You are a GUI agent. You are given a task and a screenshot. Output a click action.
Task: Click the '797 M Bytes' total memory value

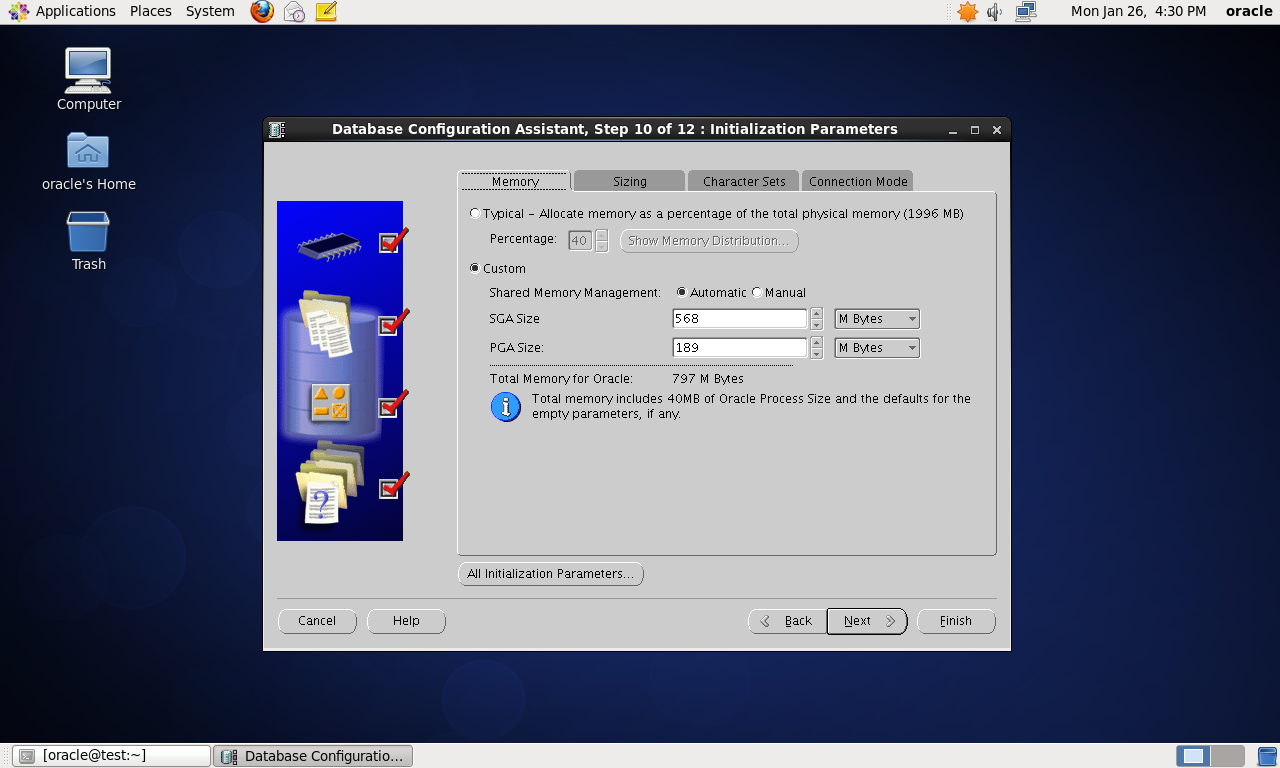pyautogui.click(x=708, y=379)
